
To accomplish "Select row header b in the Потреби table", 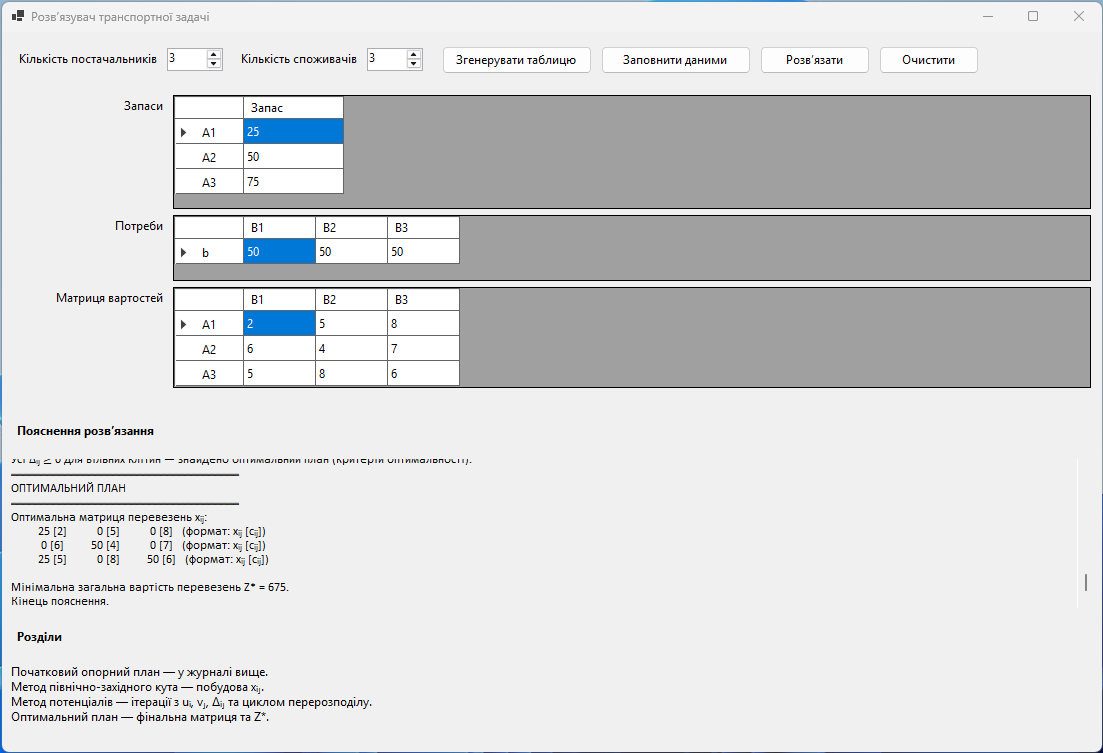I will click(x=209, y=252).
